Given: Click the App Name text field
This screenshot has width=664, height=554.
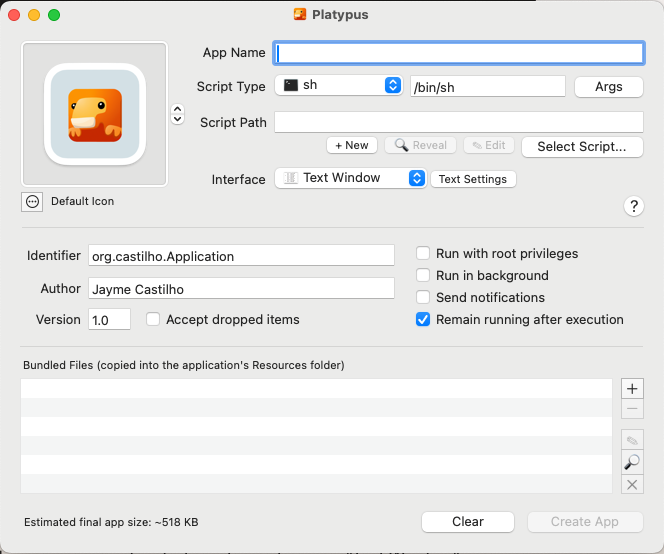Looking at the screenshot, I should point(459,53).
